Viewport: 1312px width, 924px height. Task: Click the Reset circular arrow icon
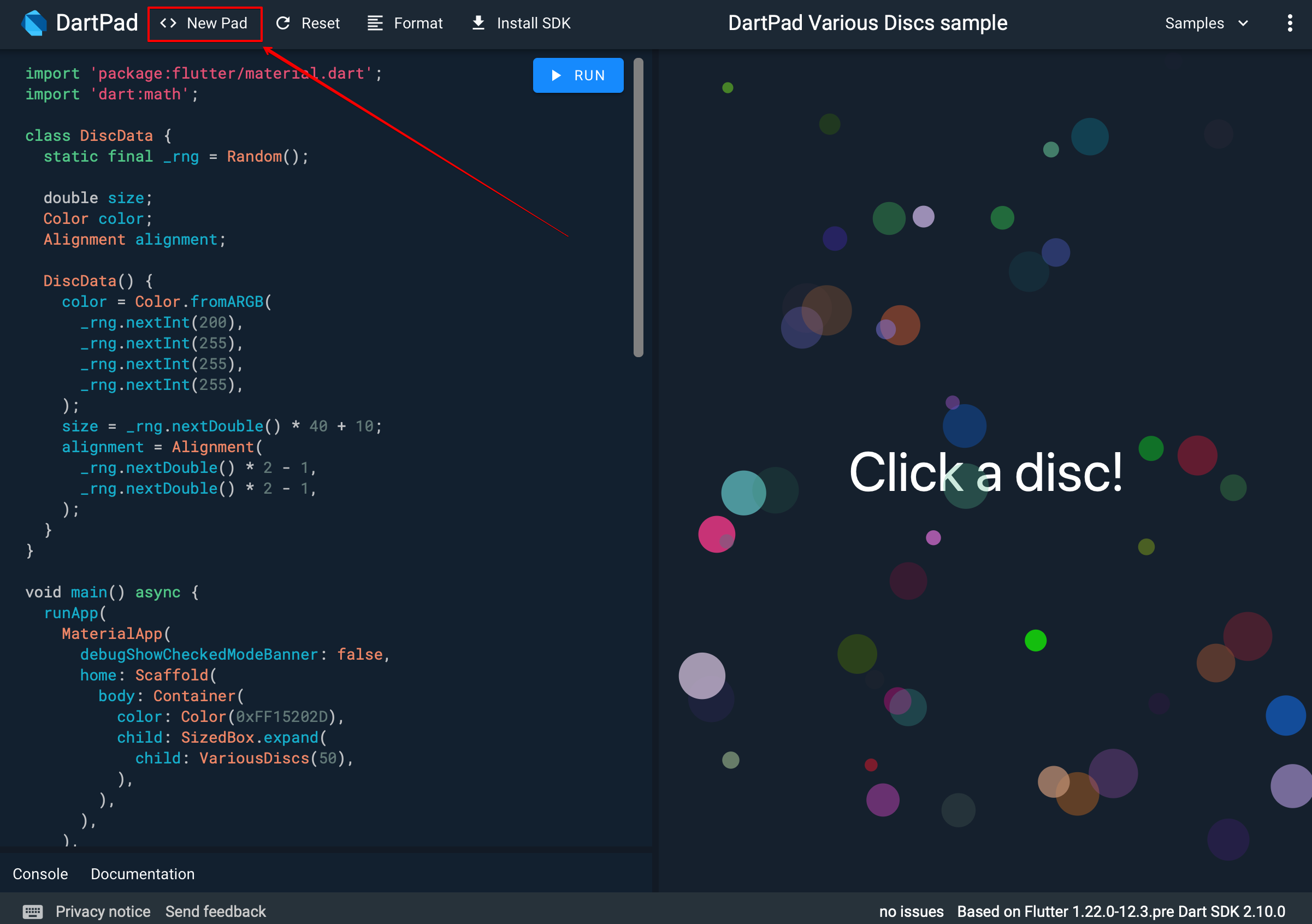tap(283, 23)
